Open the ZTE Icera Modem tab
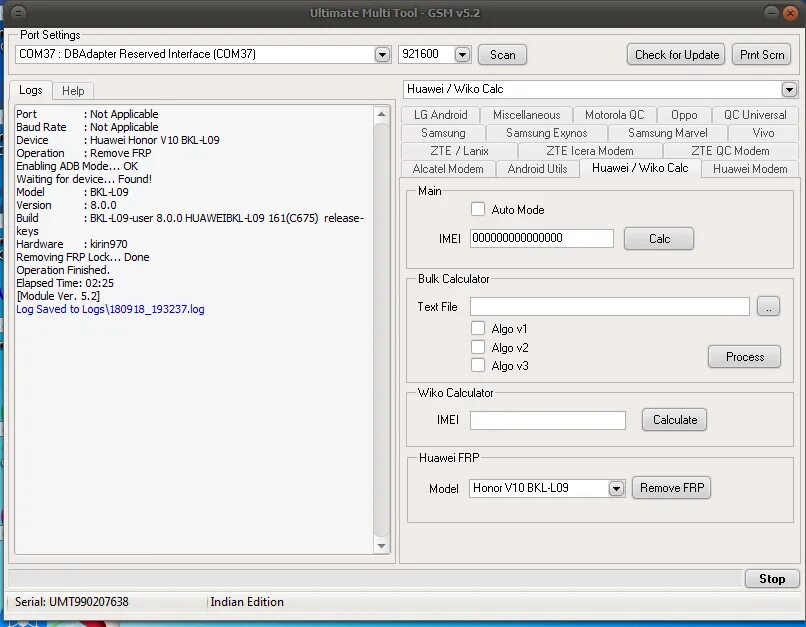 (590, 151)
